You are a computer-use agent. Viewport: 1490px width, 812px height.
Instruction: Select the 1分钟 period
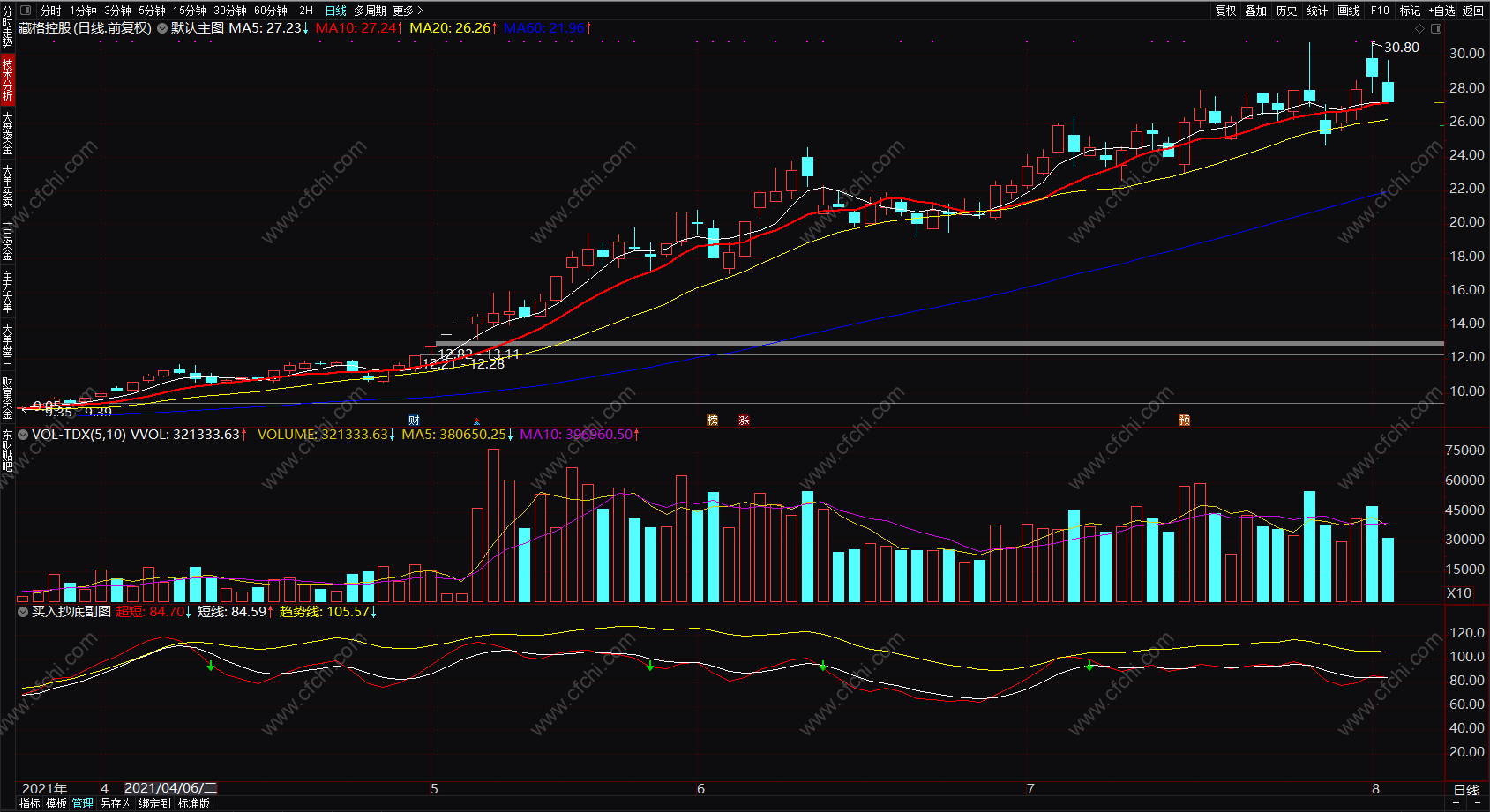tap(84, 11)
